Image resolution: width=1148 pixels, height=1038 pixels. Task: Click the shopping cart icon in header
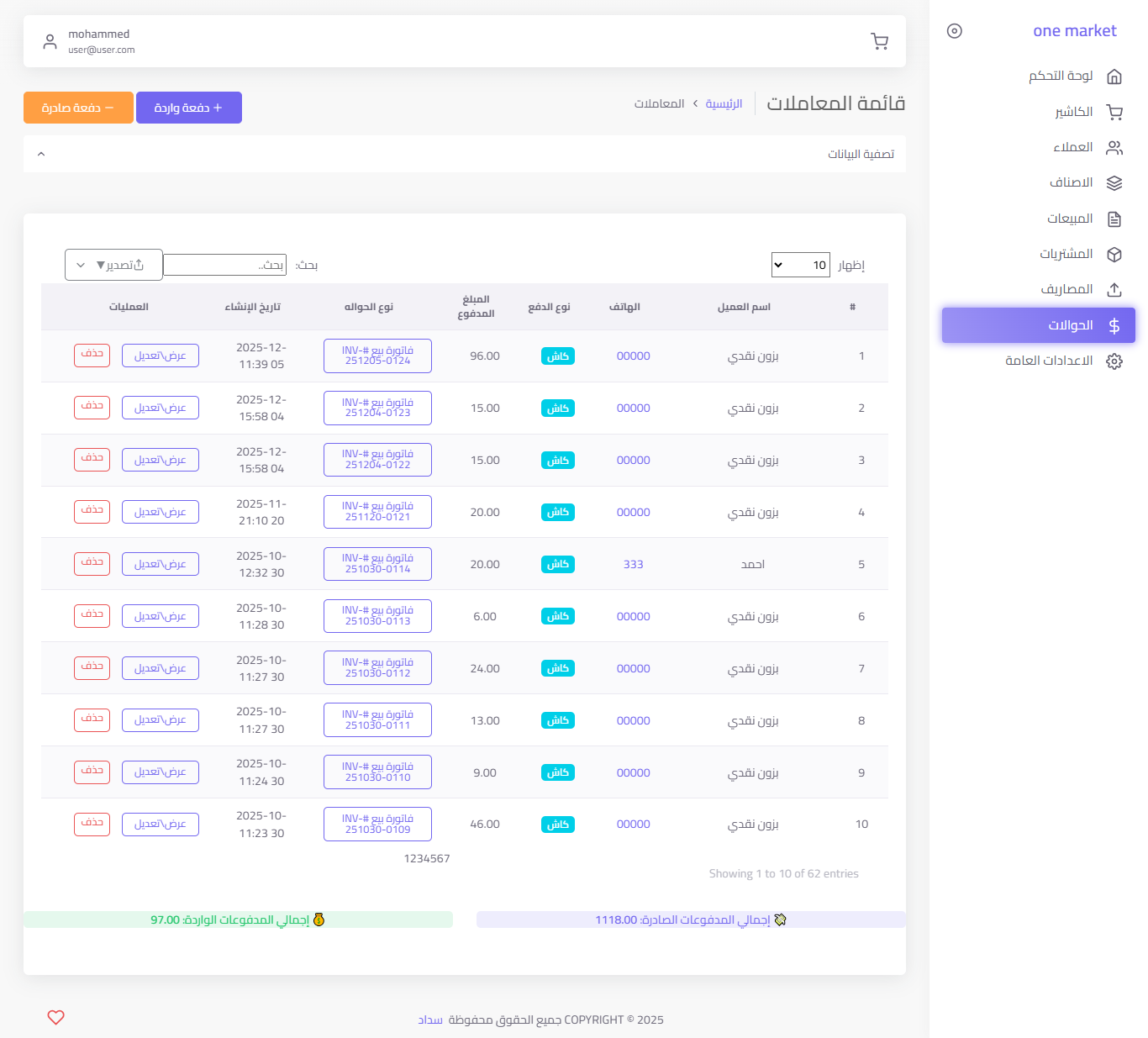click(x=879, y=41)
